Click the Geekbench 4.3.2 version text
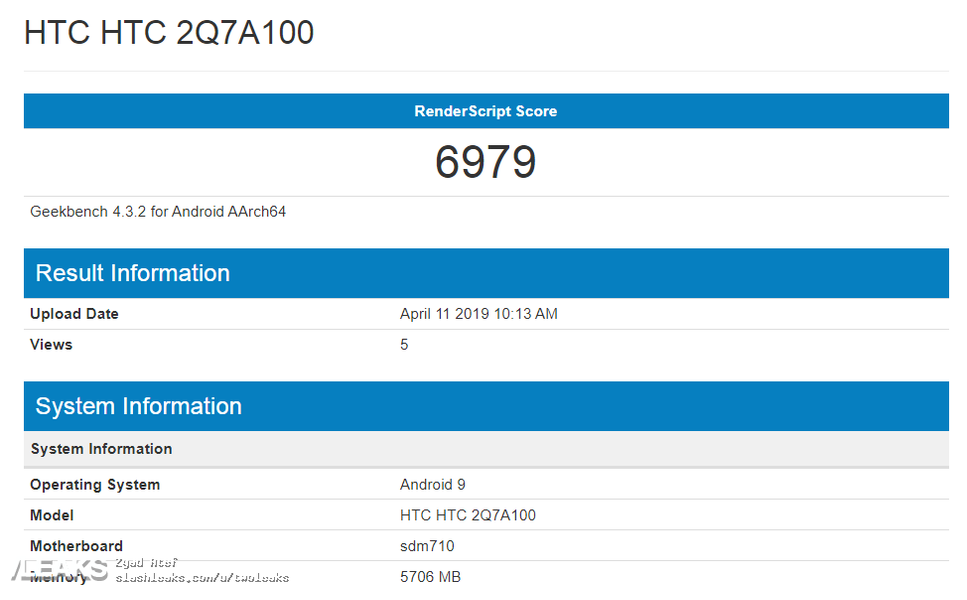The height and width of the screenshot is (600, 967). click(x=158, y=212)
